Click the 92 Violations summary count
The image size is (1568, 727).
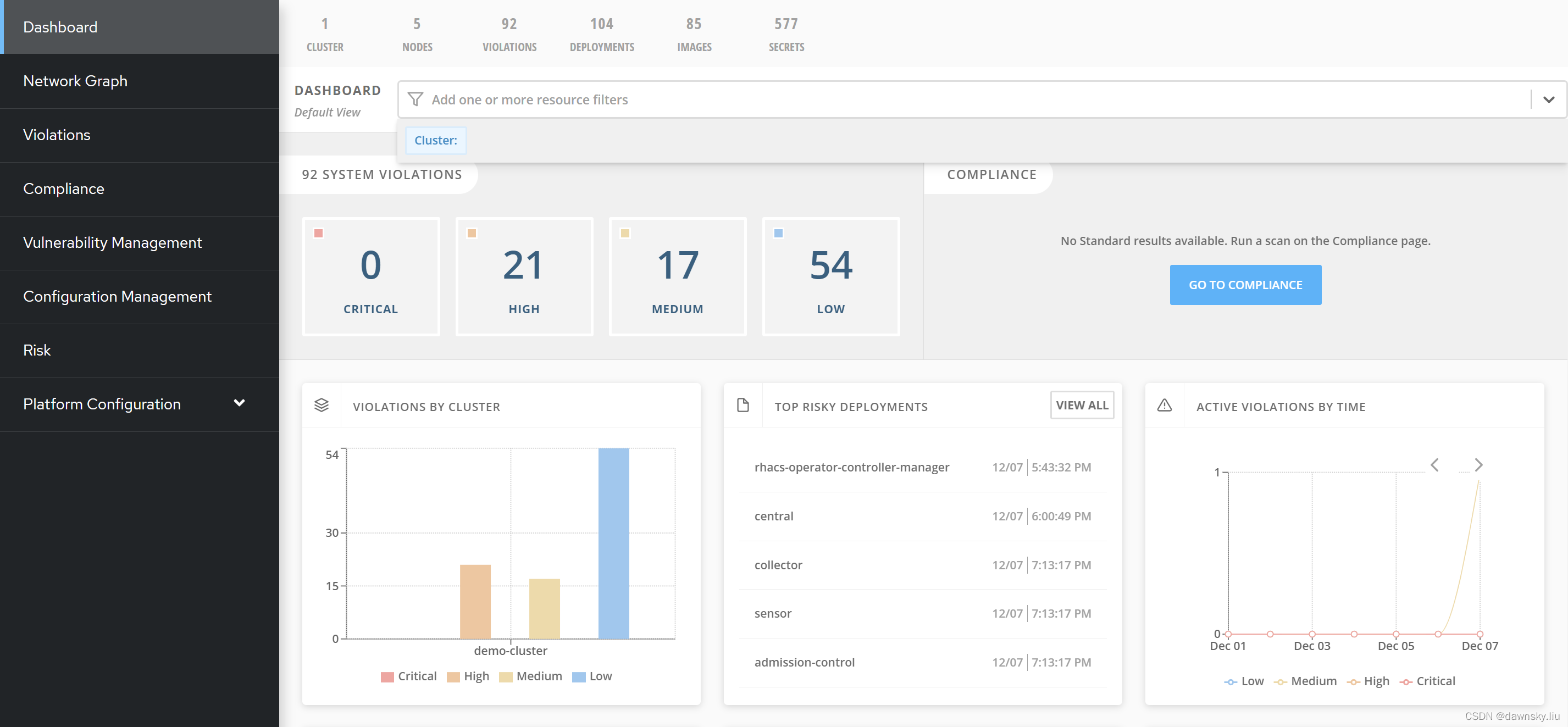pyautogui.click(x=509, y=34)
